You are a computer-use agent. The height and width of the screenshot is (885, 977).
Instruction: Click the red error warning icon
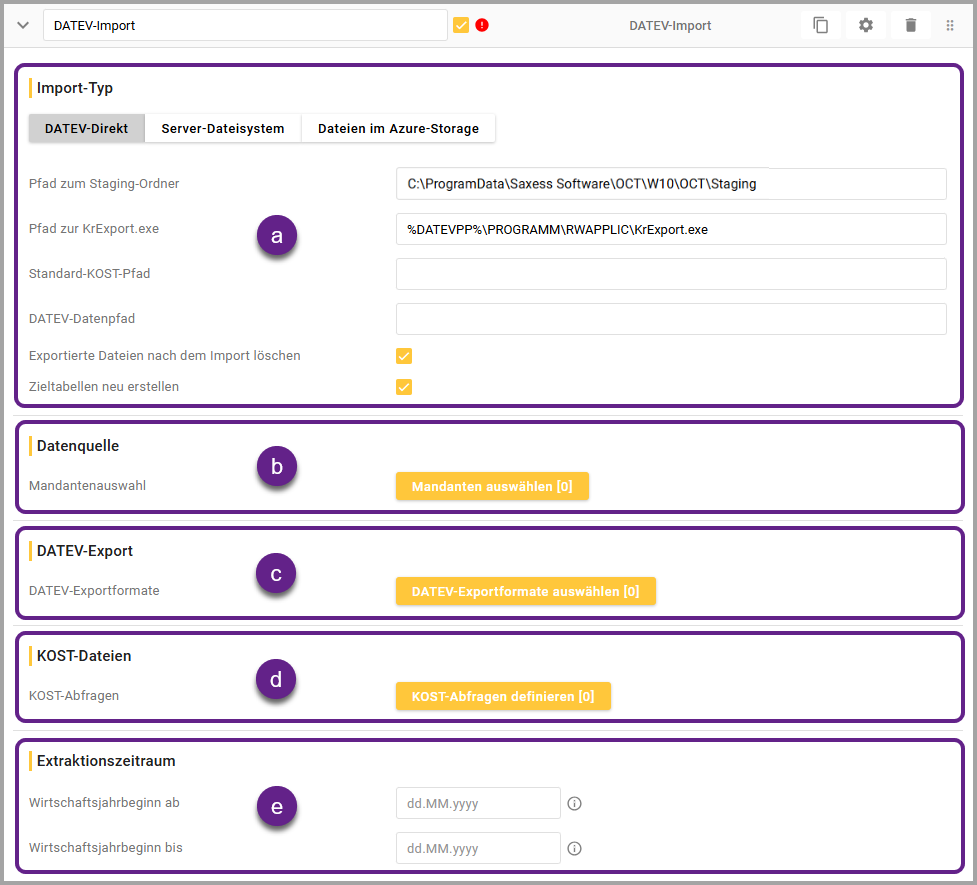[482, 25]
